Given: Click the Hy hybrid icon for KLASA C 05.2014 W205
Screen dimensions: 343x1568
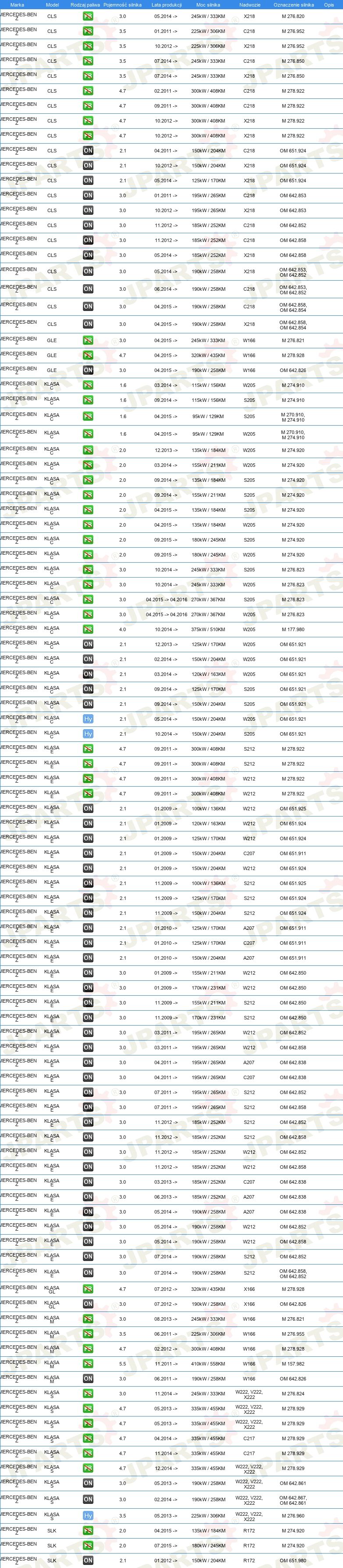Looking at the screenshot, I should tap(88, 719).
